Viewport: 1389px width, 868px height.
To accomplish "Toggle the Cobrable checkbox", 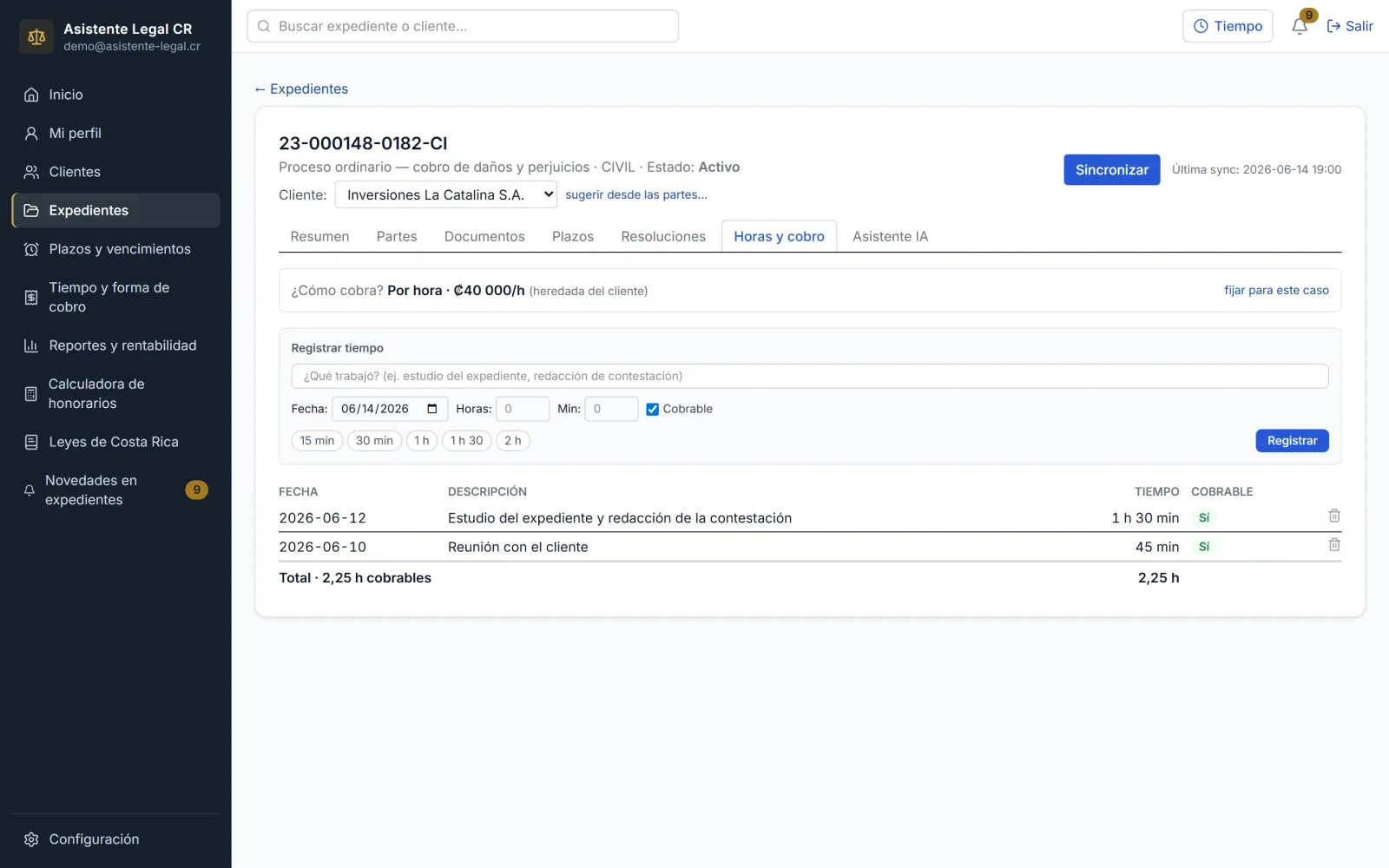I will point(653,409).
